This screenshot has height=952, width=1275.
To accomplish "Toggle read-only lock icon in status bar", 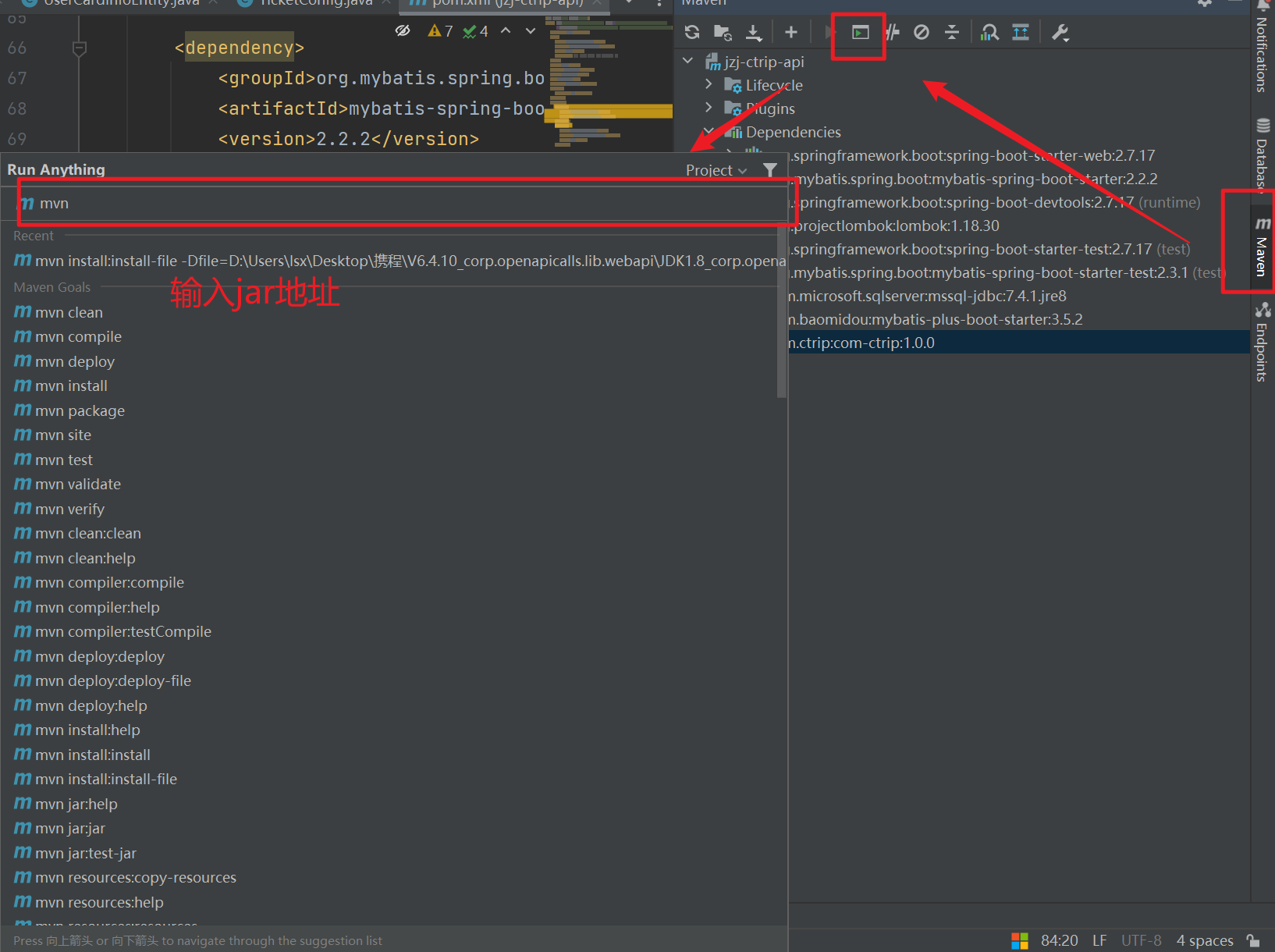I will point(1253,940).
